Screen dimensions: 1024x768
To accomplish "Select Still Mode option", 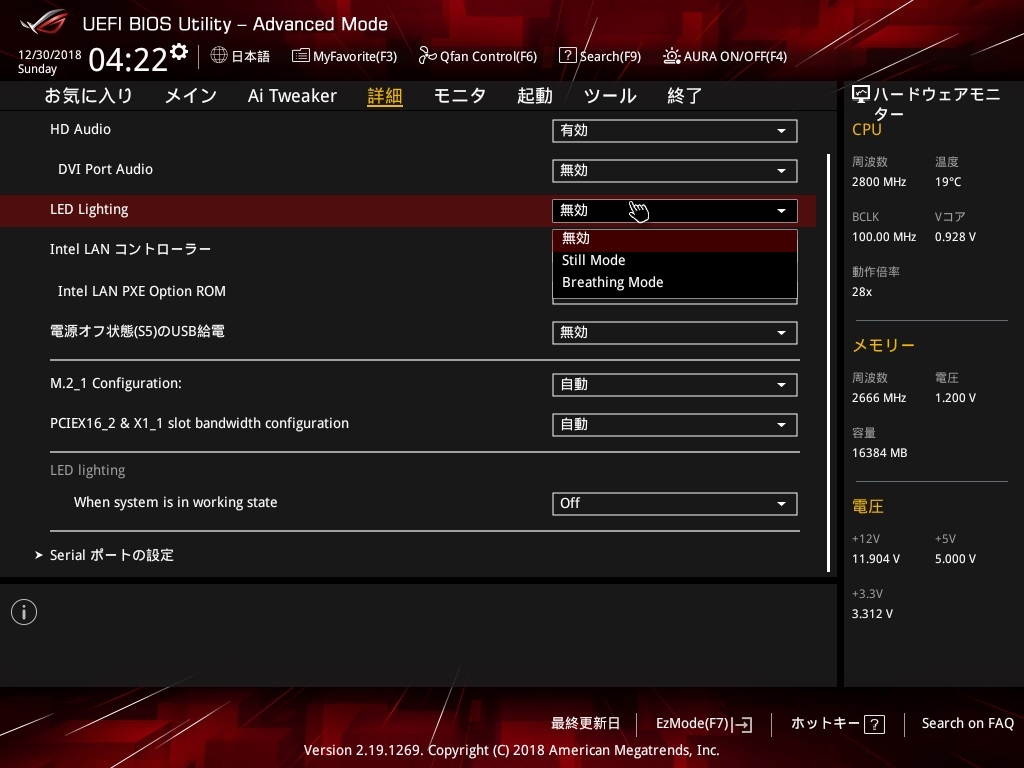I will tap(675, 260).
